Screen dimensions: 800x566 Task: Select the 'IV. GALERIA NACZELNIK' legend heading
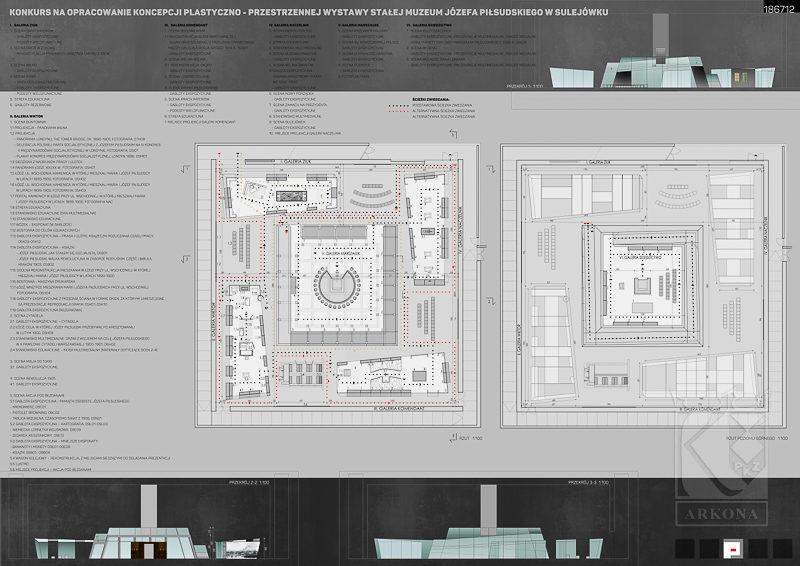289,24
